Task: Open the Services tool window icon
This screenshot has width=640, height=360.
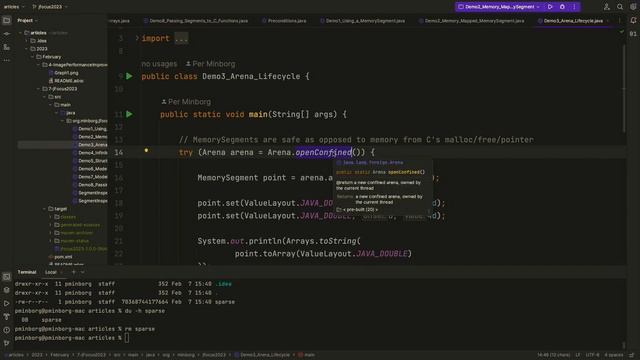Action: (7, 290)
